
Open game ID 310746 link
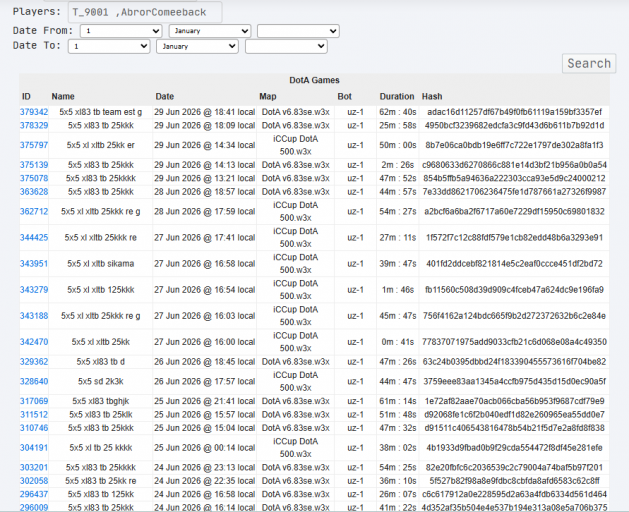point(34,428)
